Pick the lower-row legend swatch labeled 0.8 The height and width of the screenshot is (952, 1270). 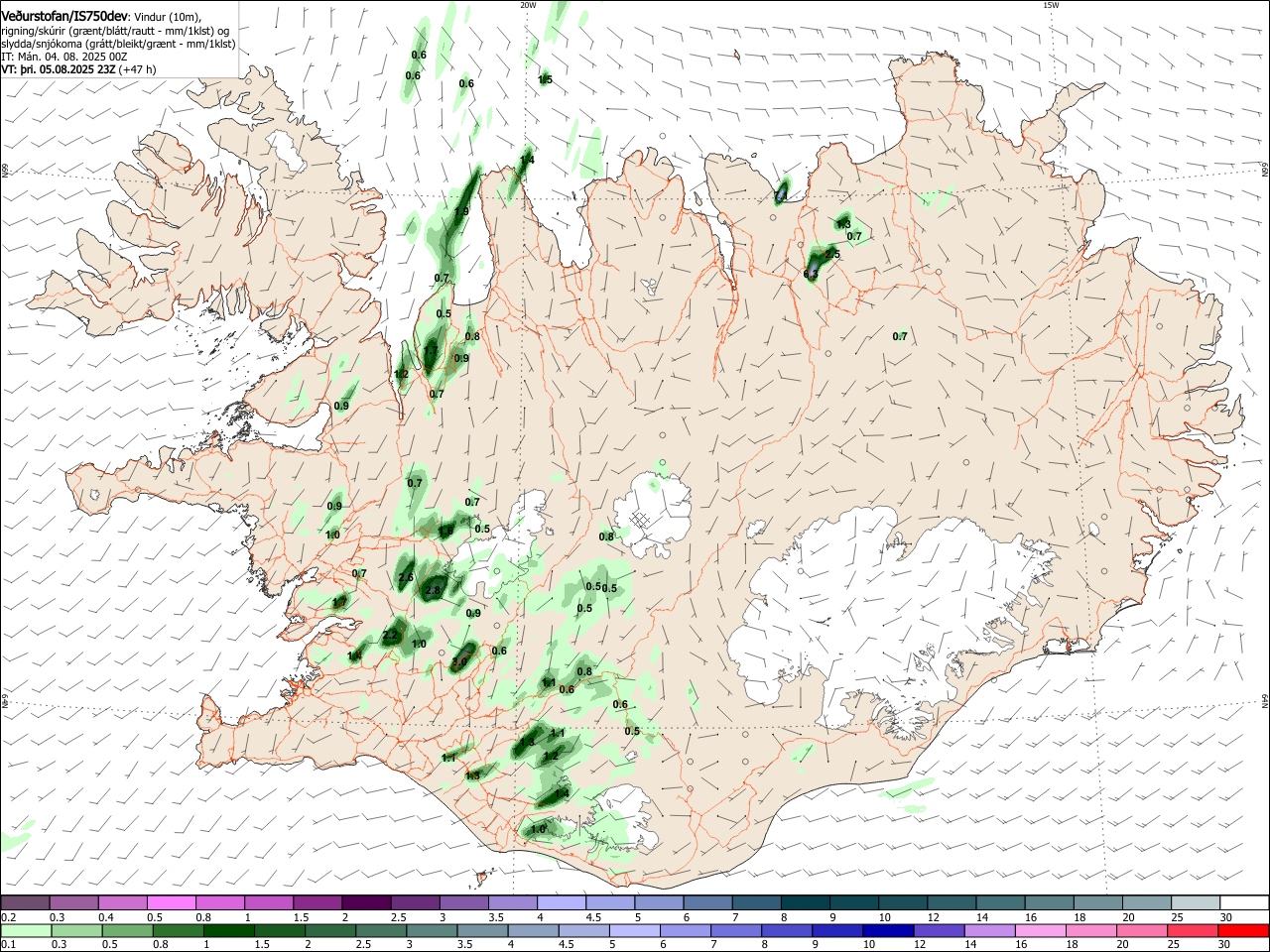tap(178, 931)
